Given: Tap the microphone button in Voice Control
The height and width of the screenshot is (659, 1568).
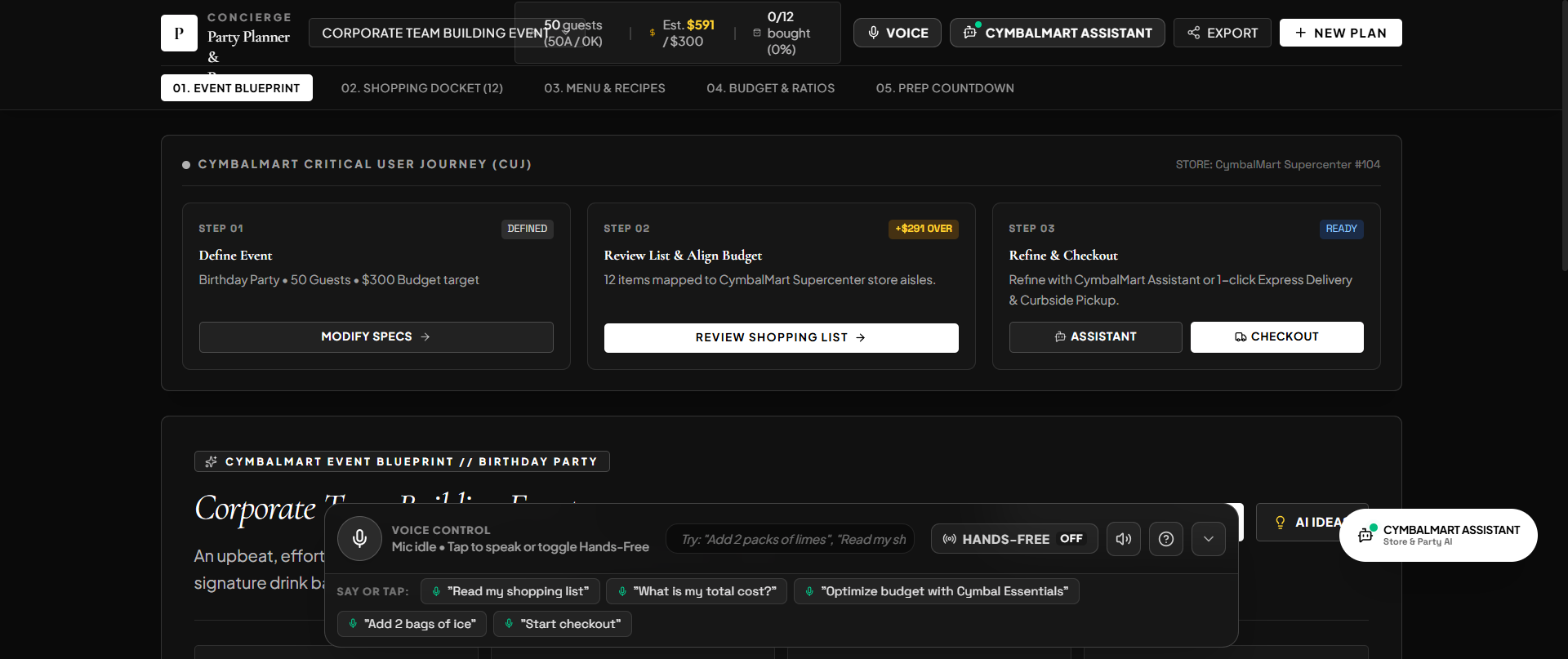Looking at the screenshot, I should point(359,539).
